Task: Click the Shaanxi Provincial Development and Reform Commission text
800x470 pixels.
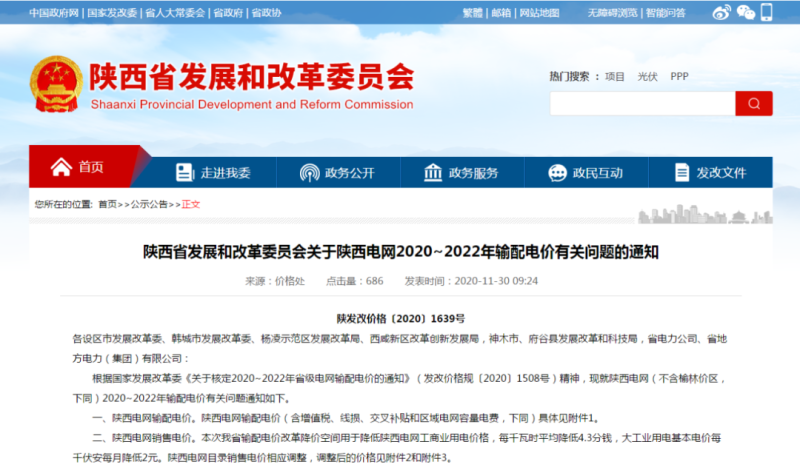Action: coord(252,105)
